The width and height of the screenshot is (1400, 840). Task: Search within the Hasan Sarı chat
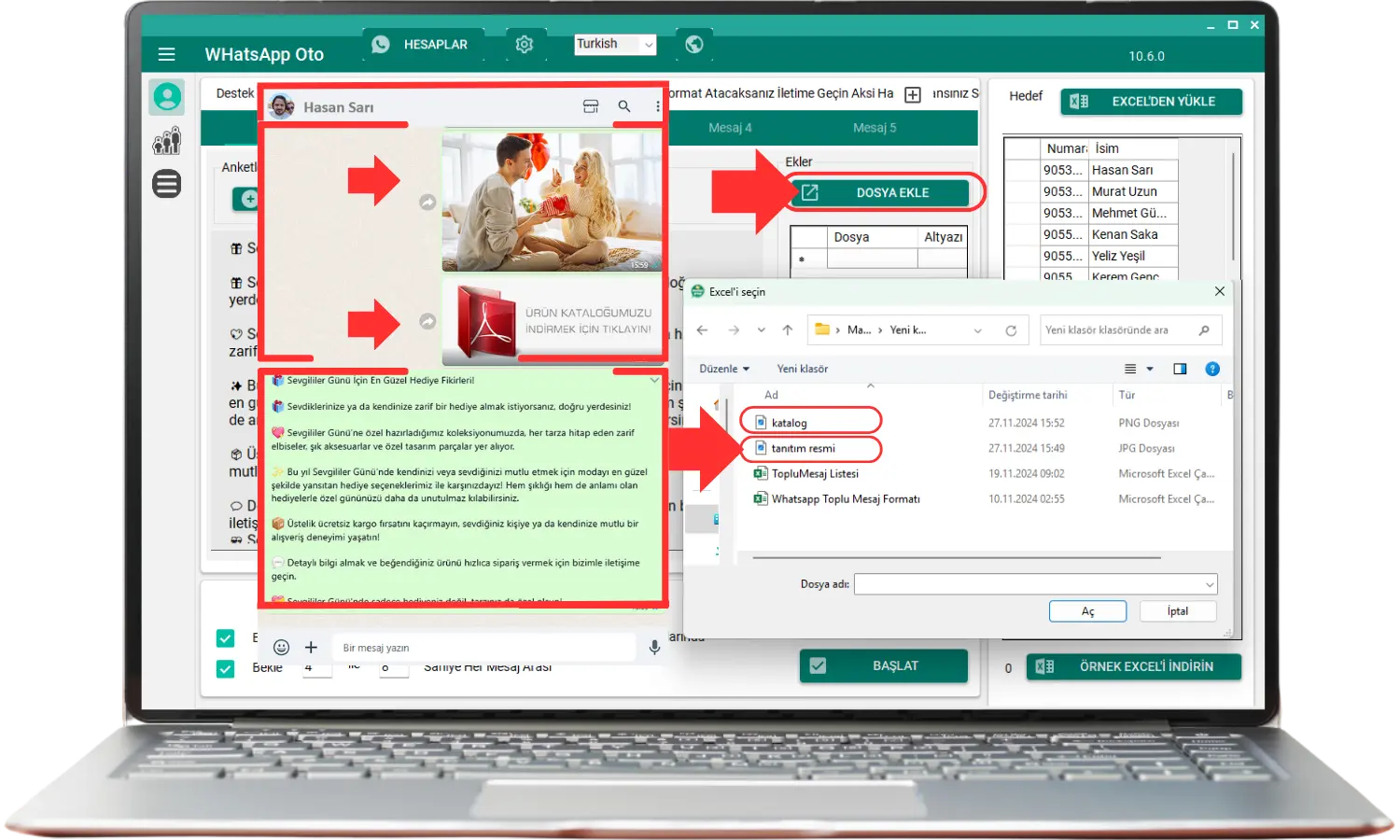624,106
